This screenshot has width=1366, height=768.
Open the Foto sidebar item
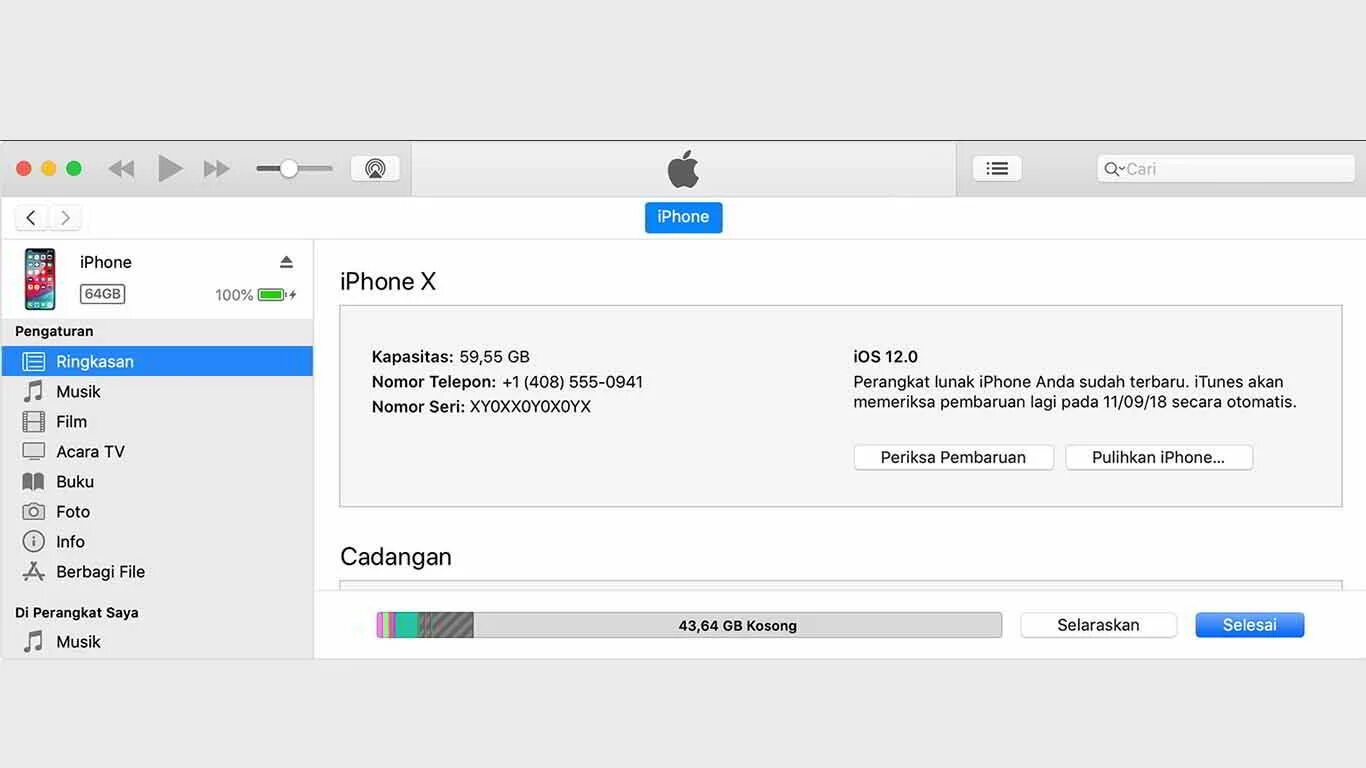[157, 511]
